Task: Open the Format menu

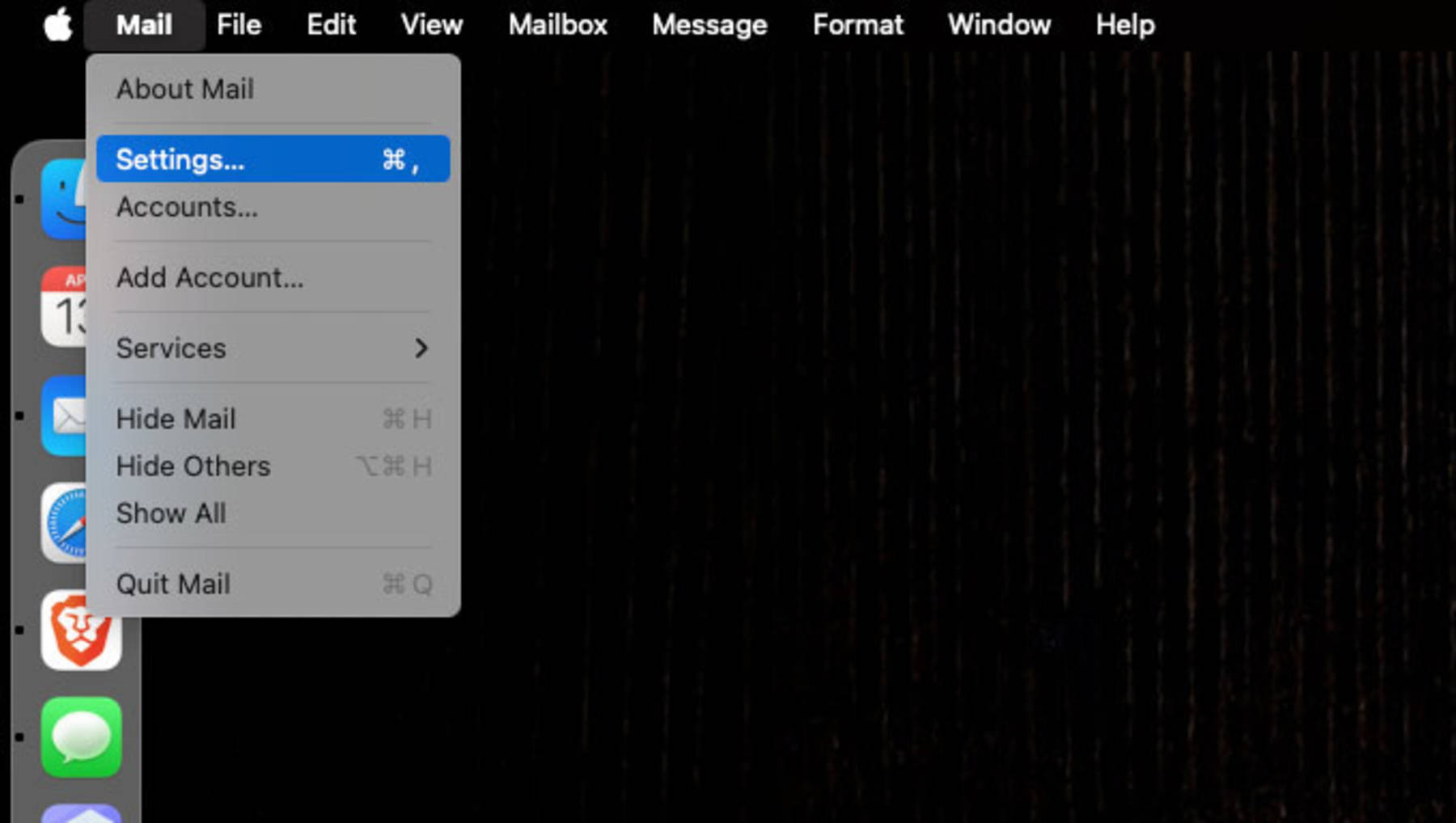Action: click(x=857, y=25)
